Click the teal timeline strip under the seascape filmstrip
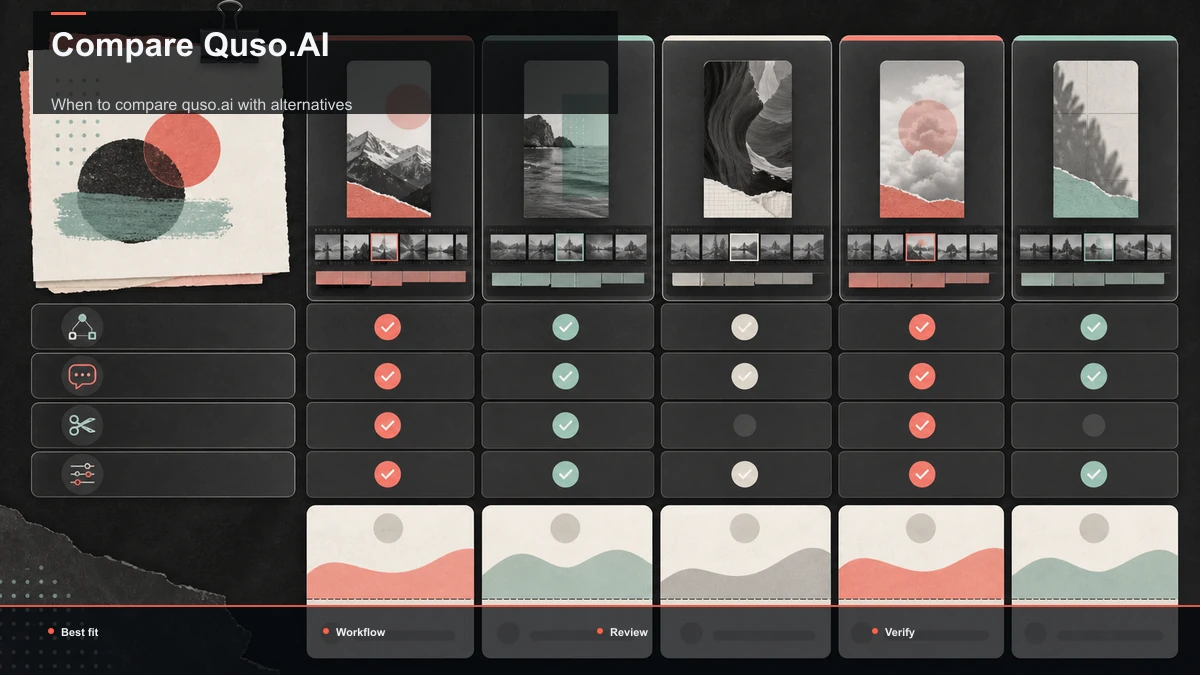 pyautogui.click(x=566, y=280)
